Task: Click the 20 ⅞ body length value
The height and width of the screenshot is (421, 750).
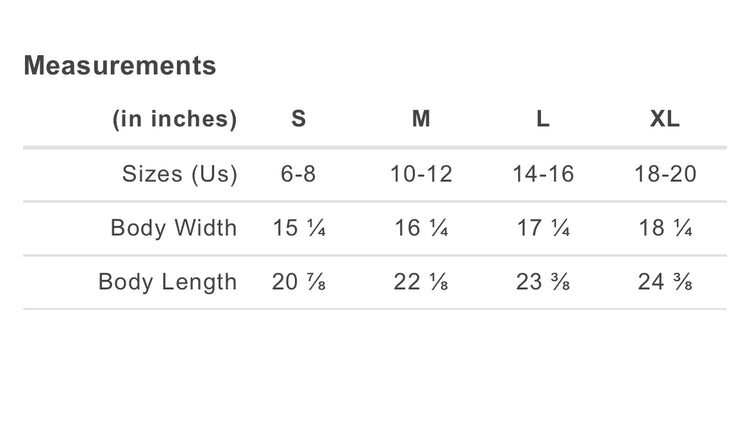Action: [x=299, y=282]
